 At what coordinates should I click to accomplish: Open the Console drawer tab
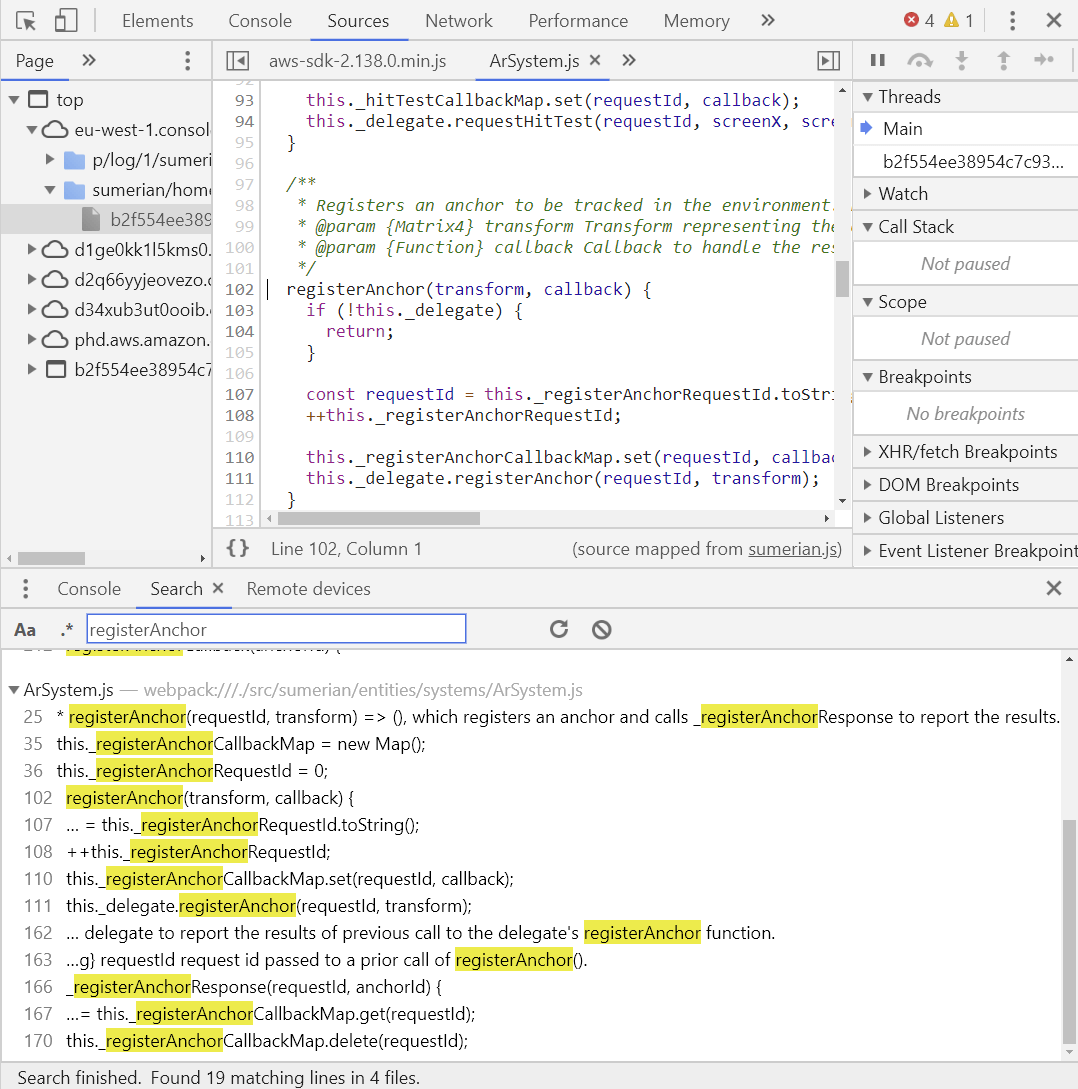click(89, 589)
